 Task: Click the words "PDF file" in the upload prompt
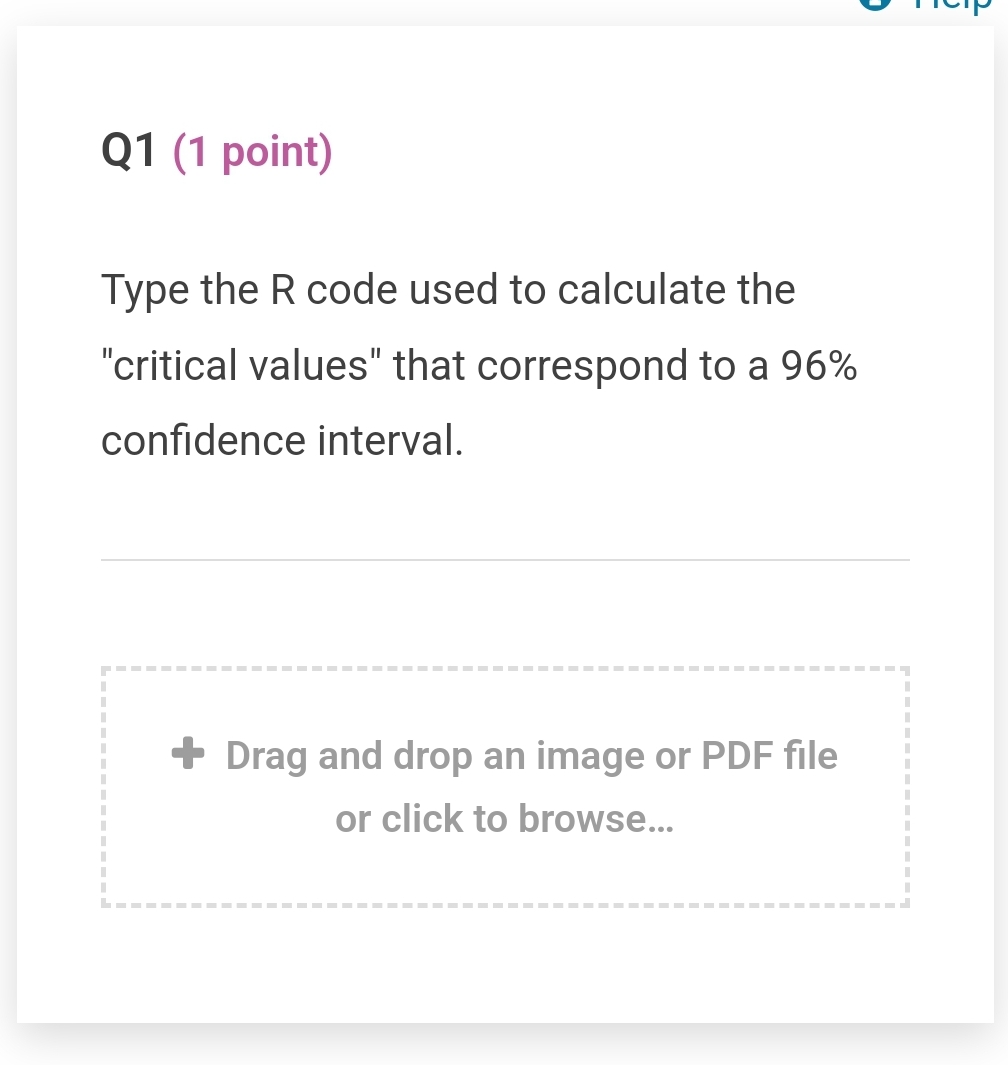[x=769, y=755]
